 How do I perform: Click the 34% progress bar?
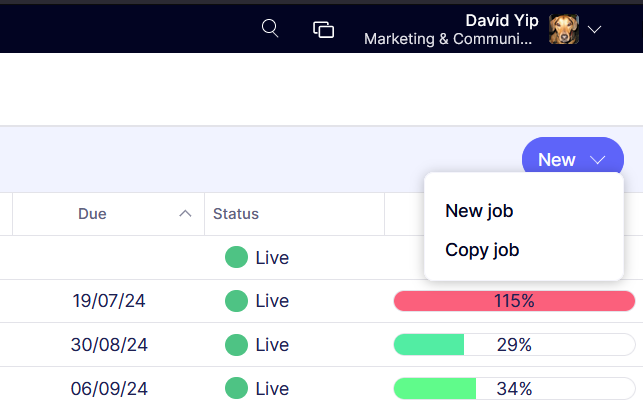point(514,388)
